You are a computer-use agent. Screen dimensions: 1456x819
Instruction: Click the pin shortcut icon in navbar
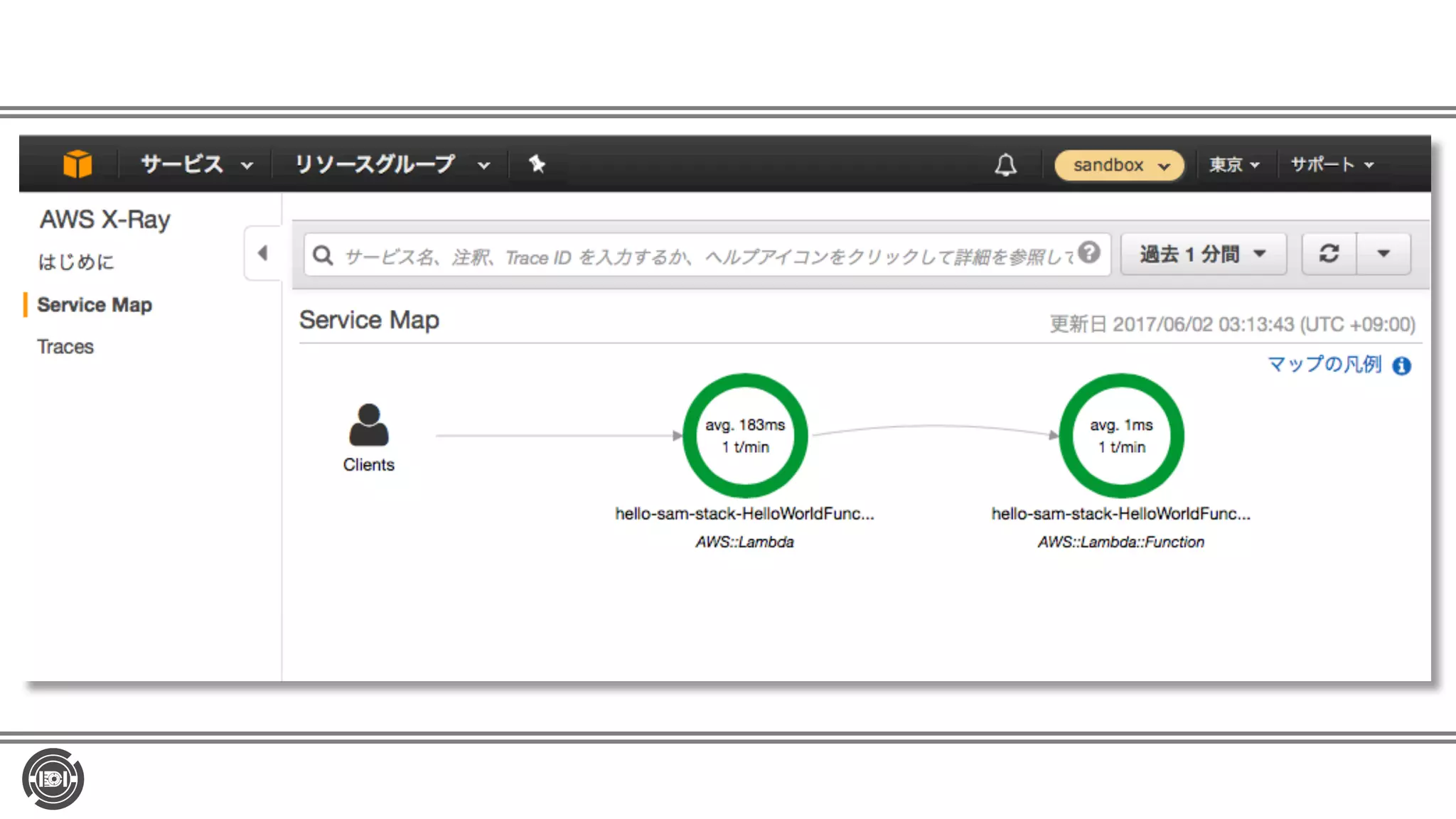(x=537, y=164)
